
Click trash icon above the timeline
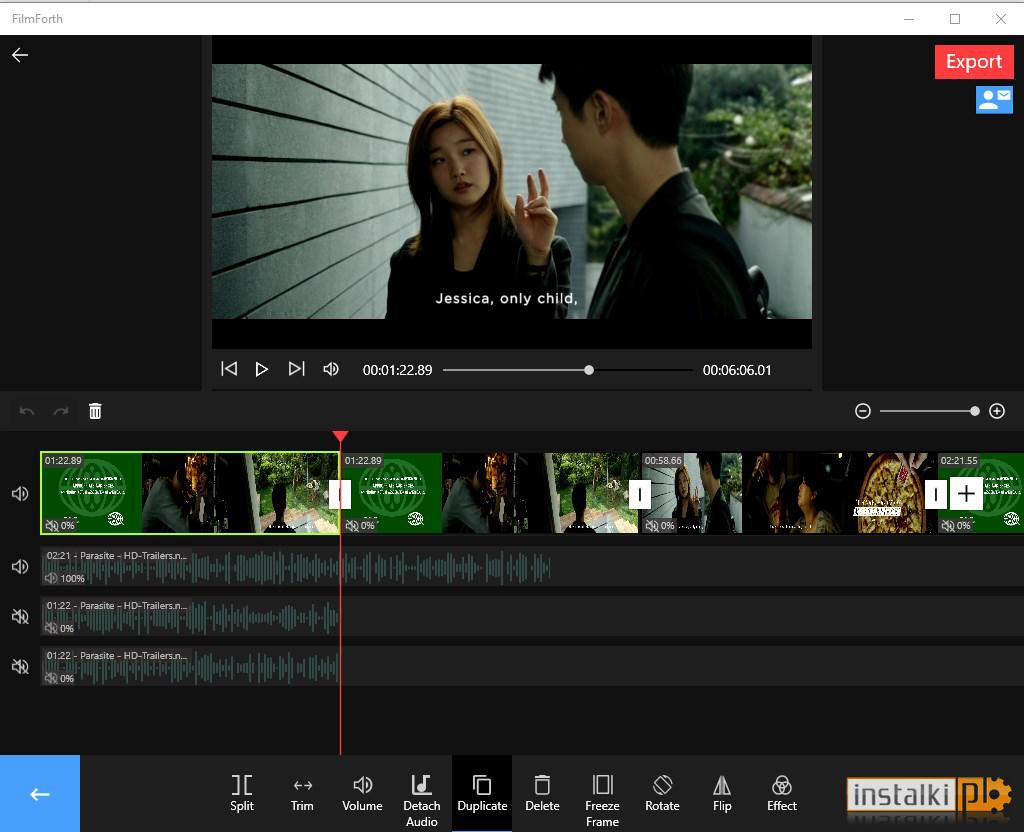(95, 411)
